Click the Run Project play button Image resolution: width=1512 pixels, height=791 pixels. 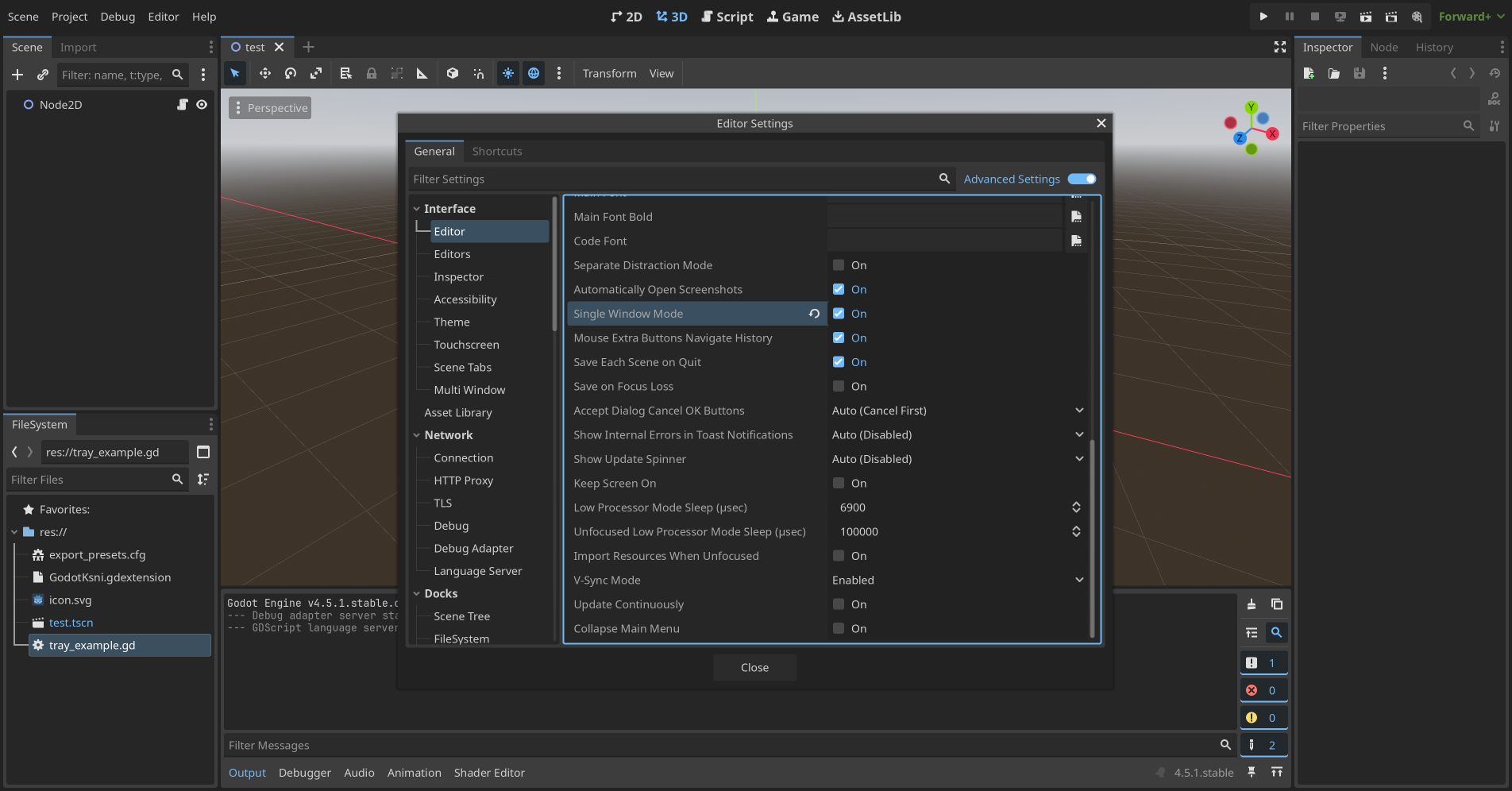[x=1263, y=17]
